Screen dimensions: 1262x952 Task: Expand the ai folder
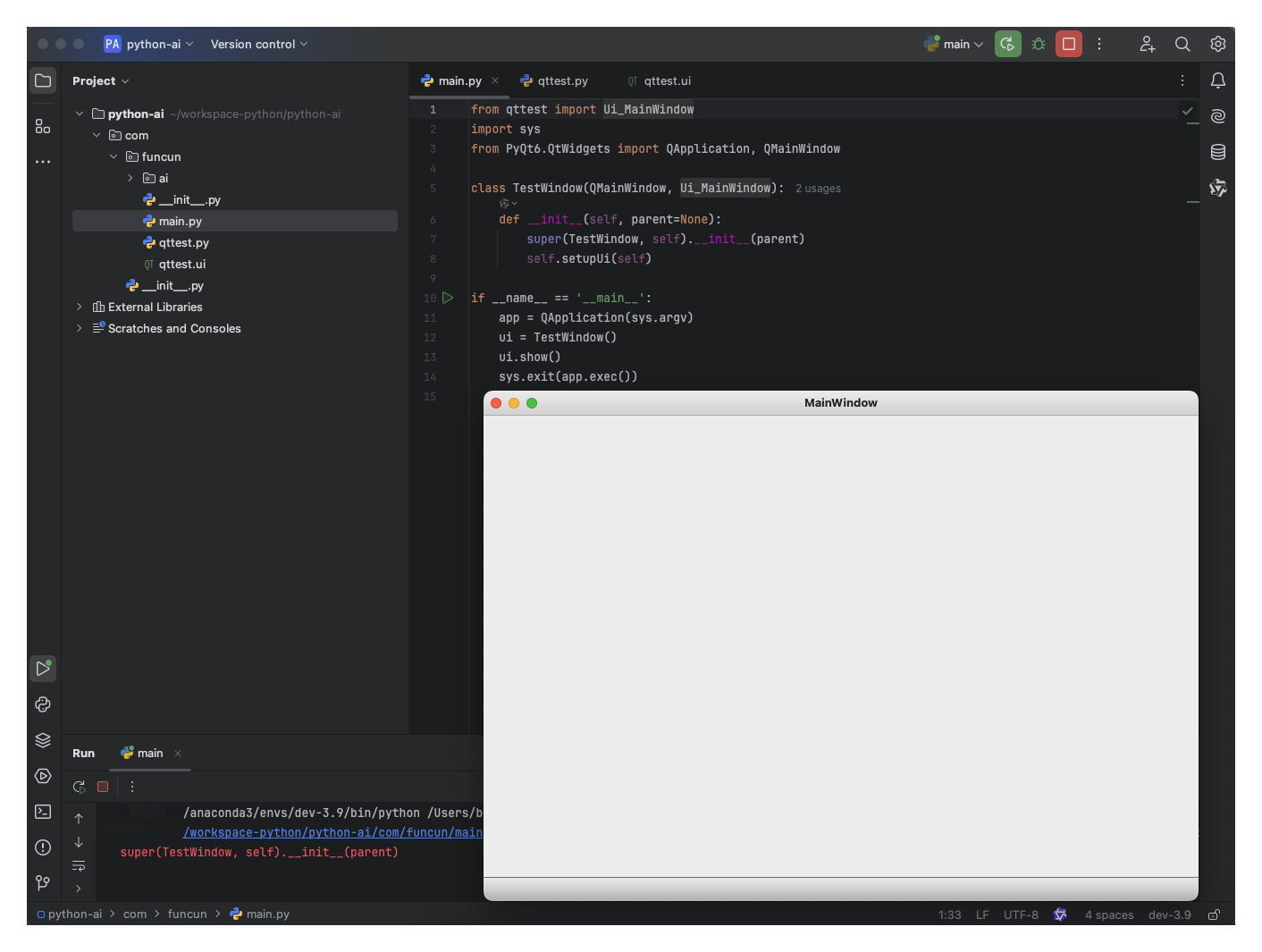click(130, 178)
